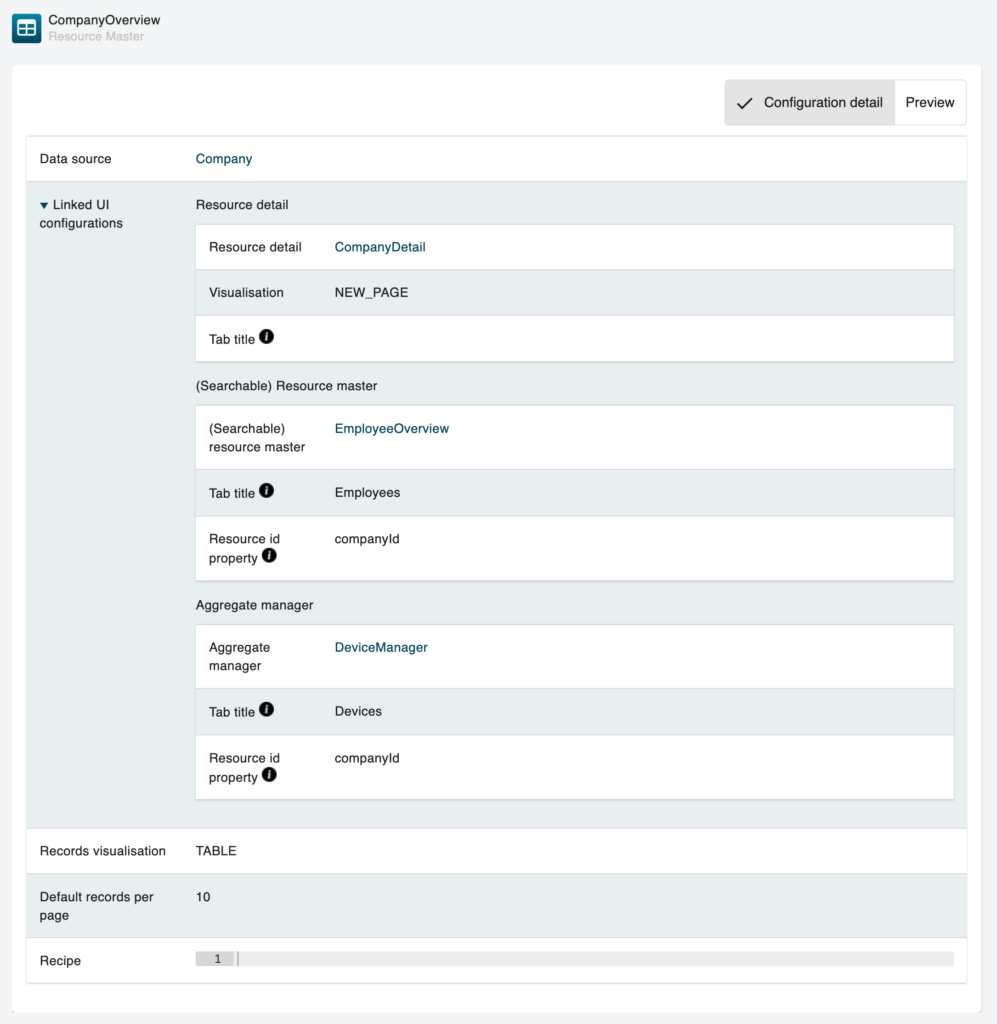Screen dimensions: 997x1024
Task: Click the Devices tab title value
Action: (358, 711)
